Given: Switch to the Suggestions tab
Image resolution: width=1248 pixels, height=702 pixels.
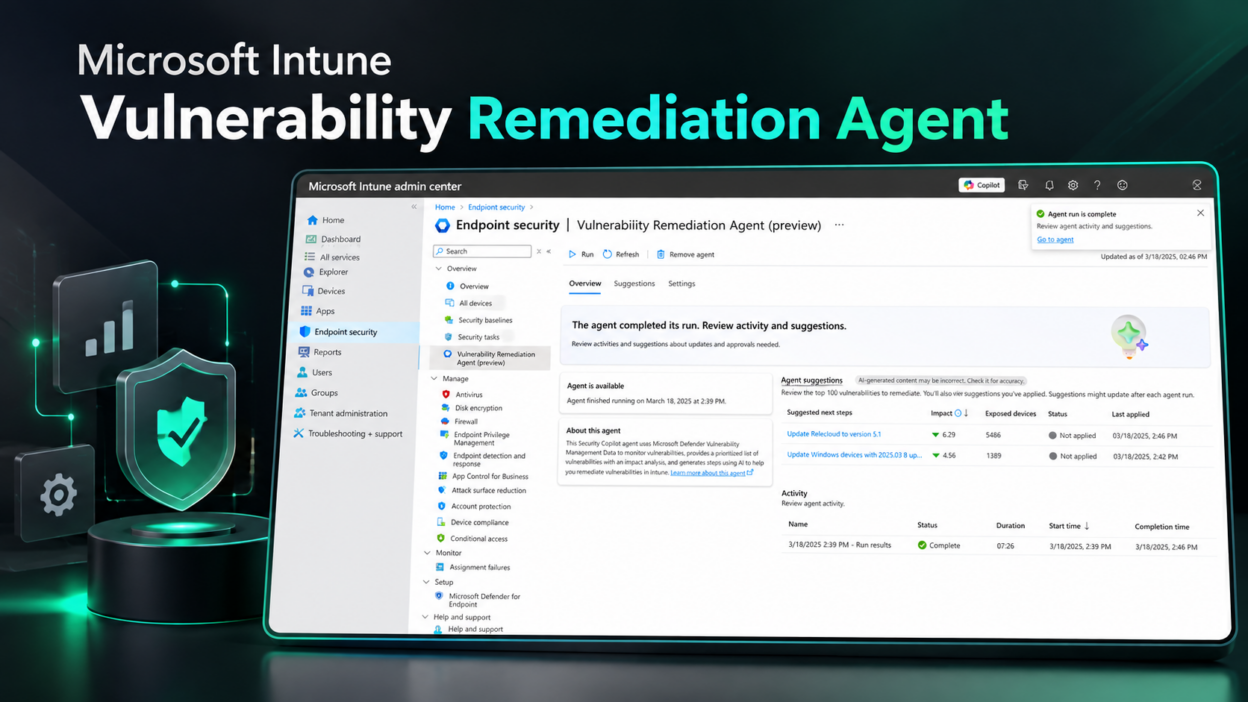Looking at the screenshot, I should (x=634, y=284).
